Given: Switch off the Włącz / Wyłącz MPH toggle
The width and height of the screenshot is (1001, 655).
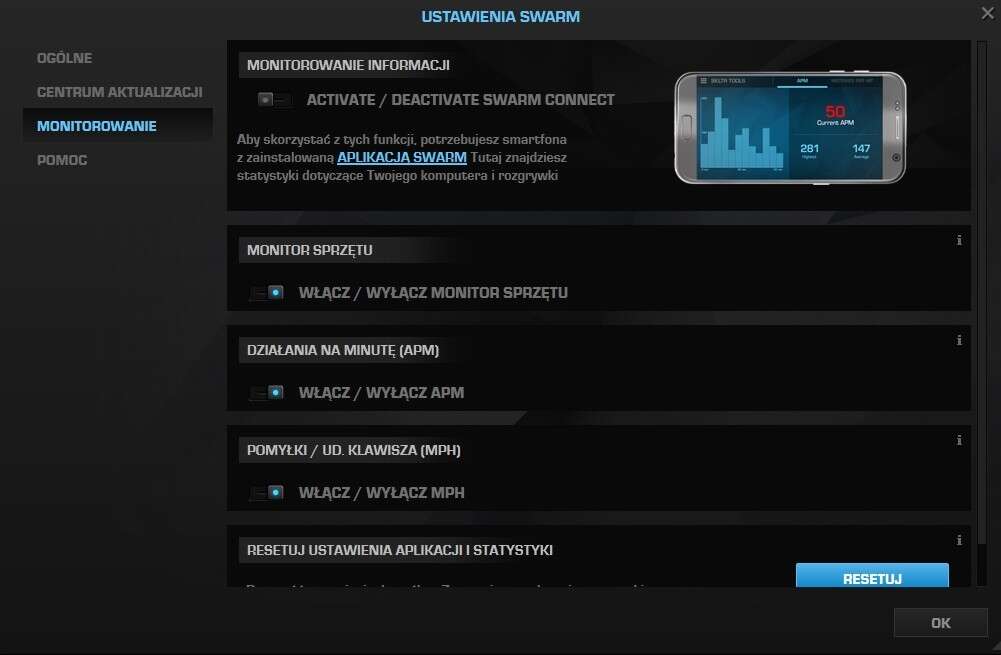Looking at the screenshot, I should point(267,493).
